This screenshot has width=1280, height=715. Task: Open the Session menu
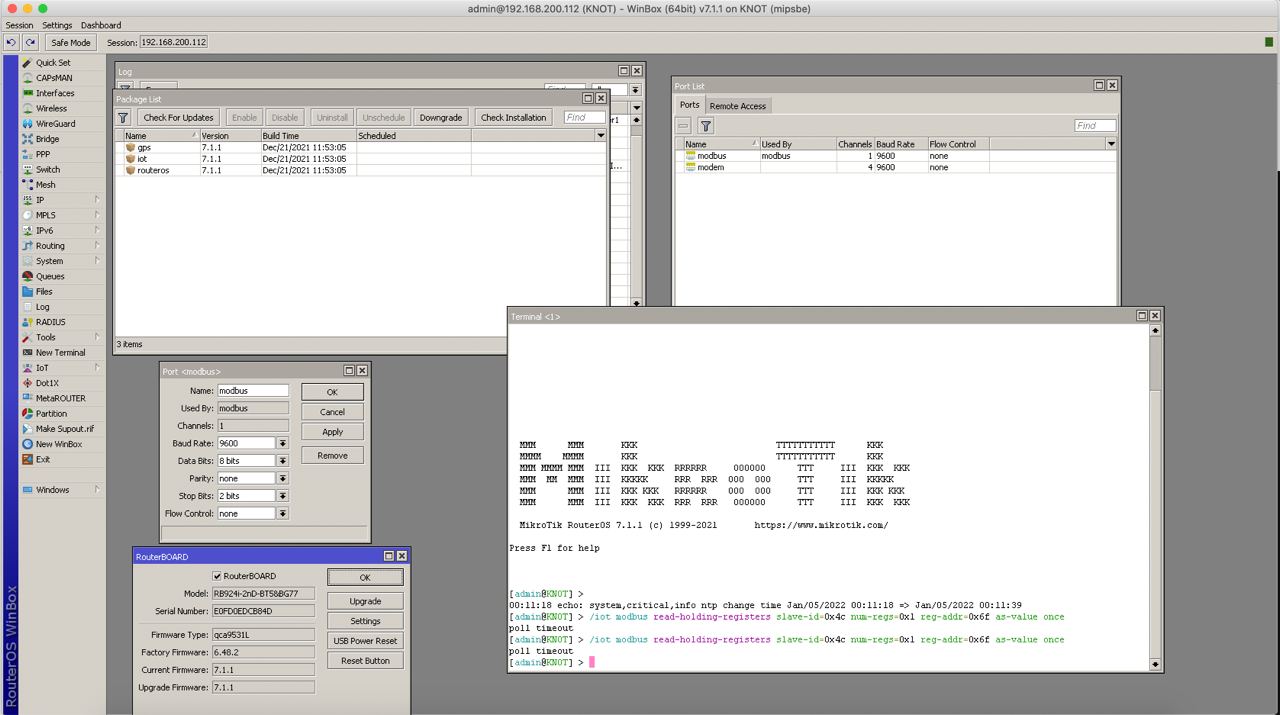tap(19, 25)
